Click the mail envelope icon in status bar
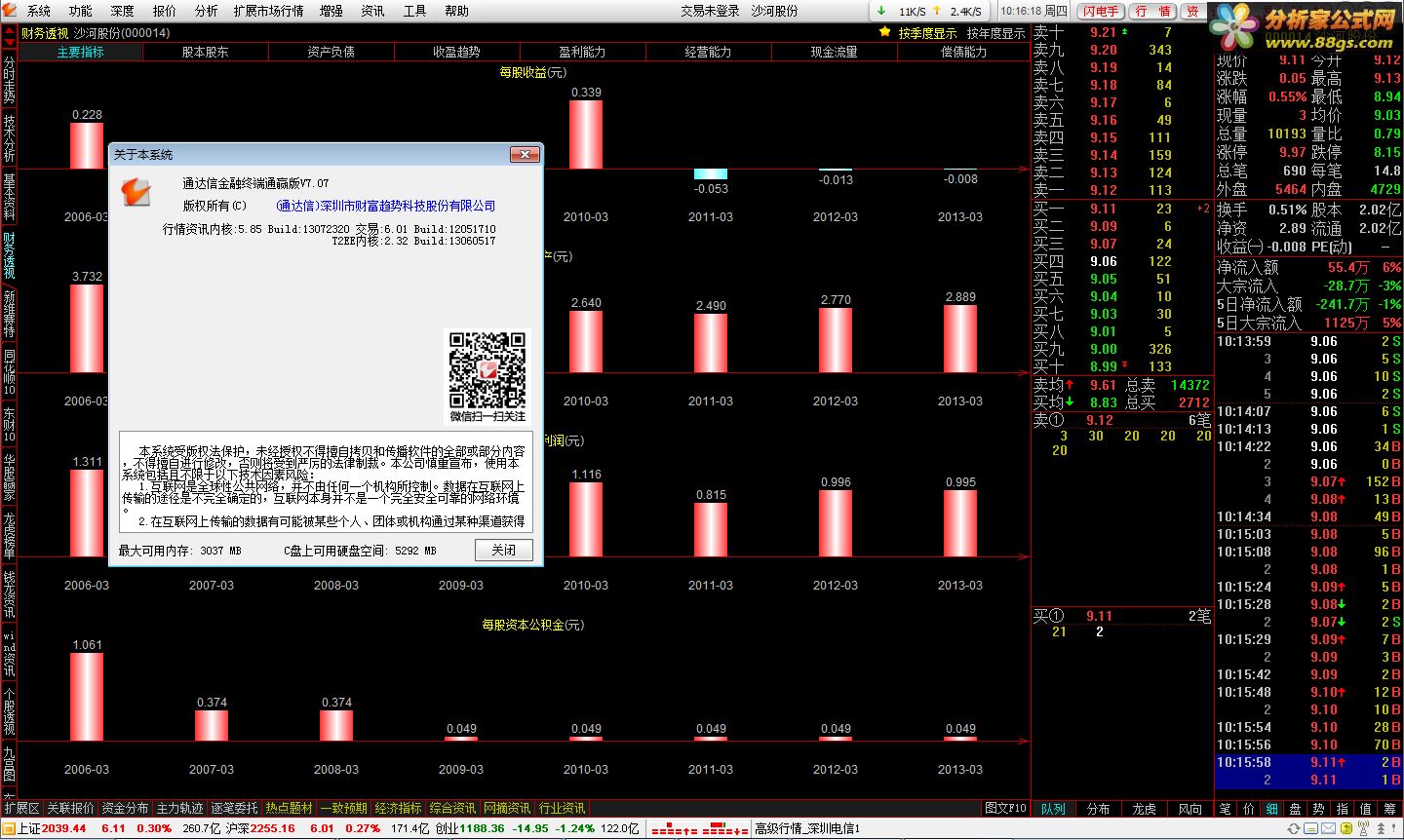This screenshot has width=1404, height=840. [1329, 828]
